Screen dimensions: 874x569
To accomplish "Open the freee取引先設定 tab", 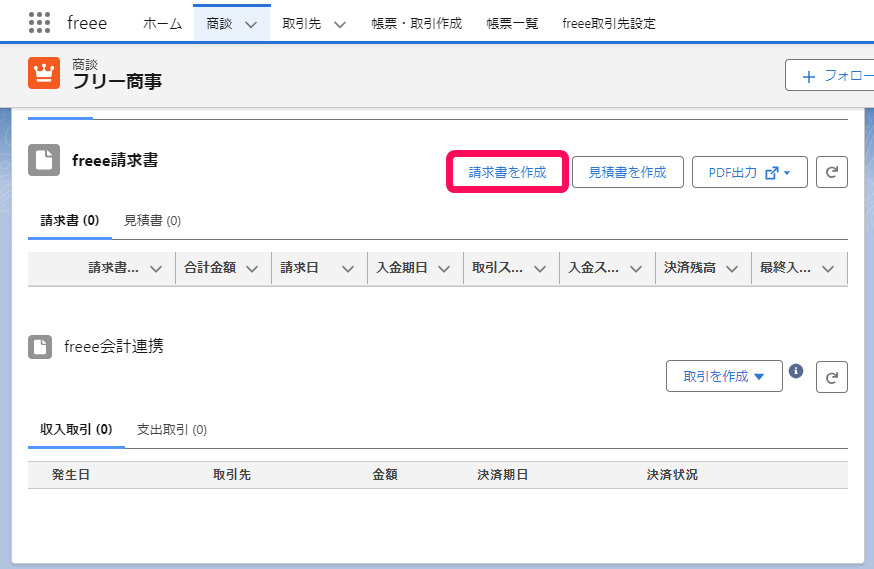I will [609, 23].
